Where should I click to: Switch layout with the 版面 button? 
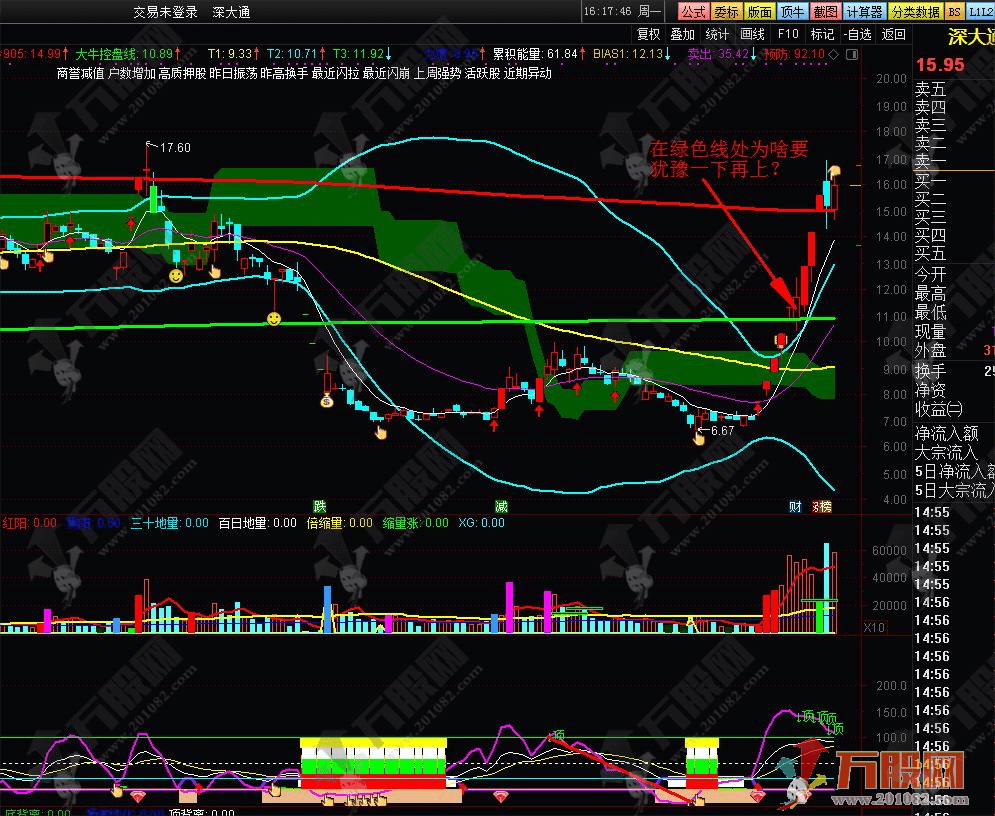point(760,11)
